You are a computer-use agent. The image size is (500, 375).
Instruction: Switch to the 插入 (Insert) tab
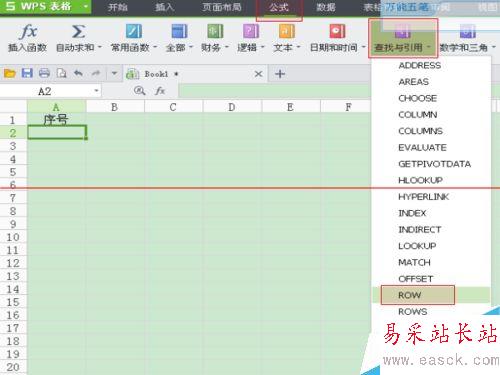pos(164,7)
